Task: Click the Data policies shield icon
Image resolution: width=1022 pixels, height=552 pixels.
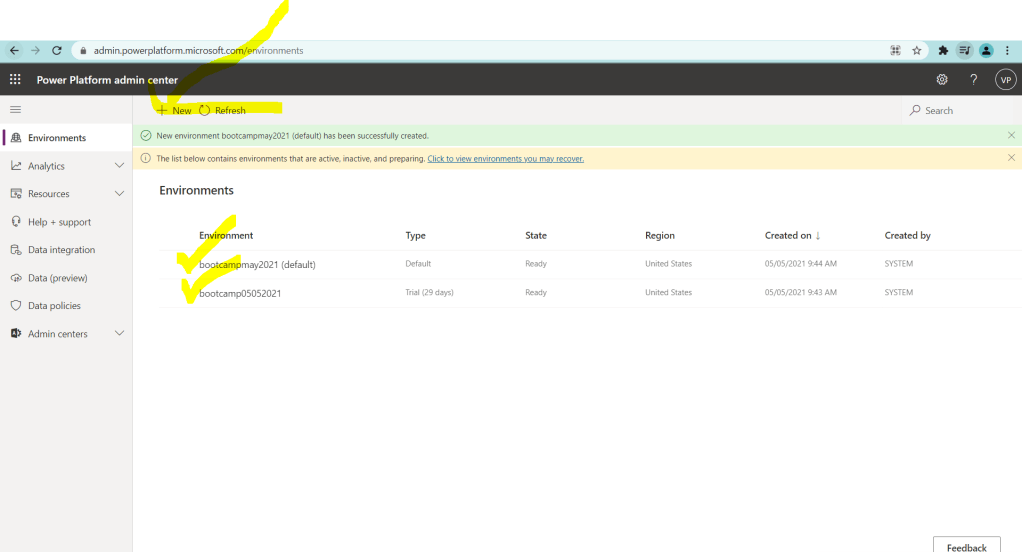Action: click(x=16, y=305)
